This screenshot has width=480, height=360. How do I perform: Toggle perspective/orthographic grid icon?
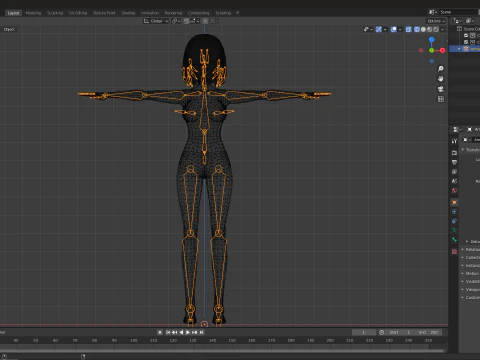click(x=441, y=99)
